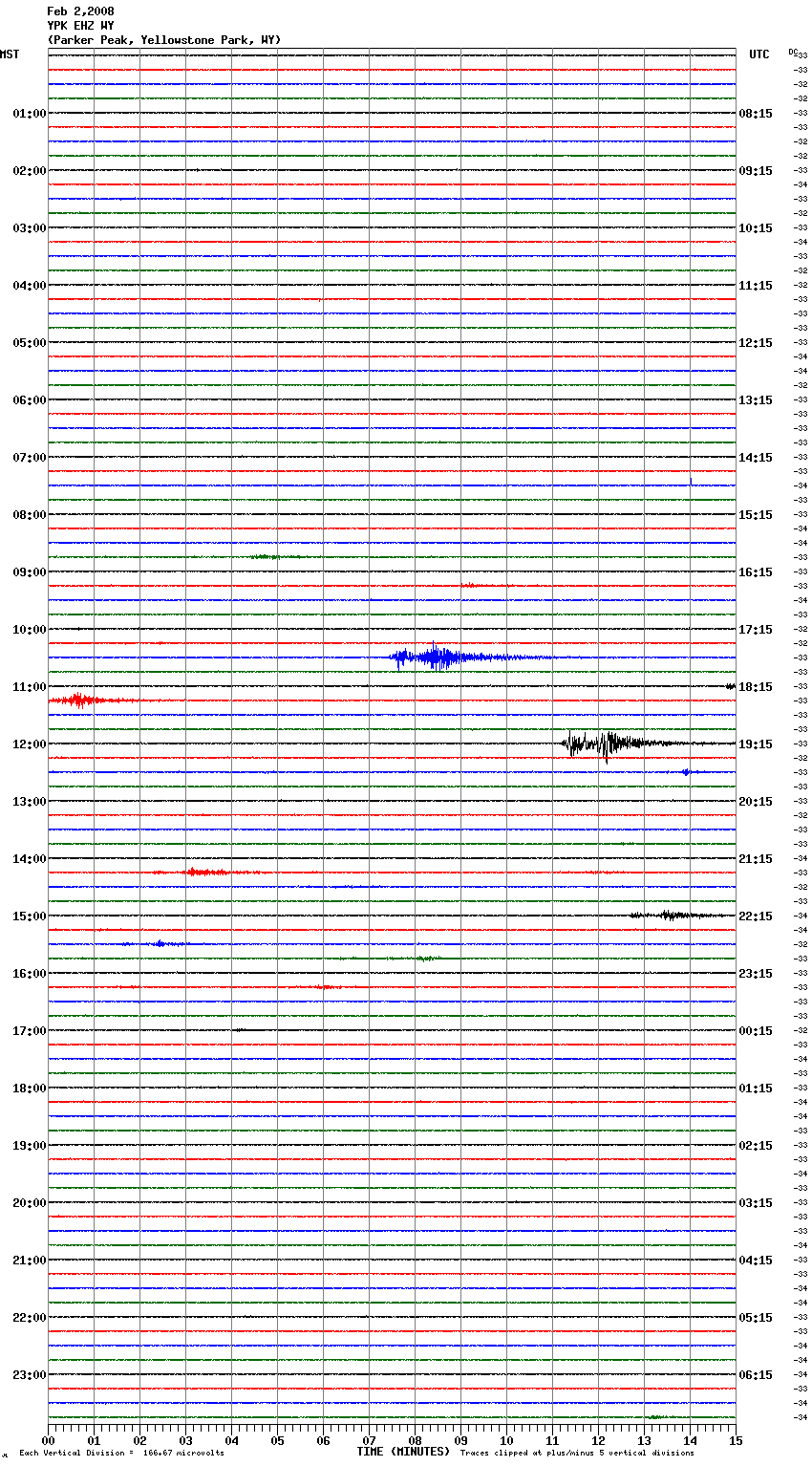Click the 'UTC' axis header

click(759, 54)
